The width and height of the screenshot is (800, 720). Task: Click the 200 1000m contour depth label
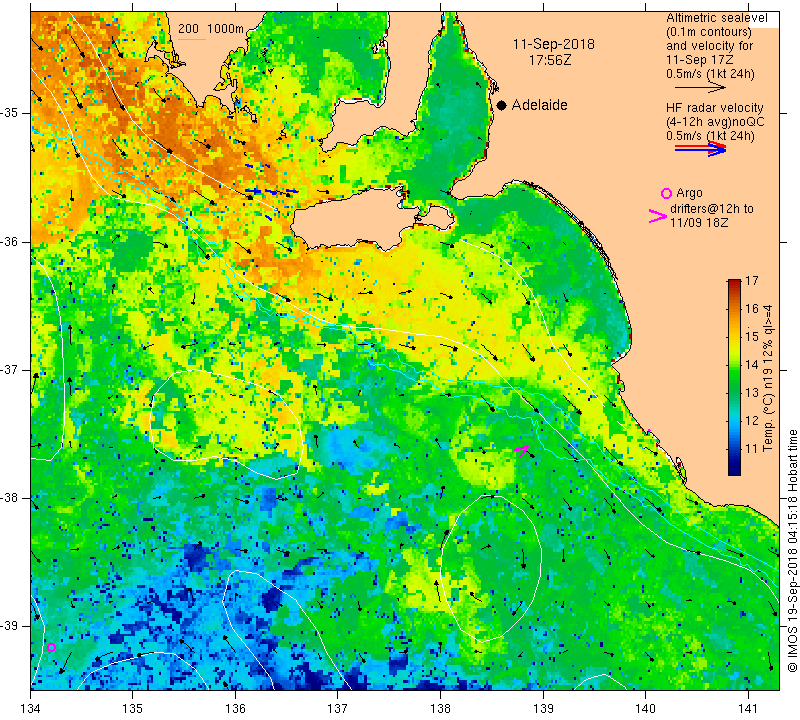click(211, 29)
